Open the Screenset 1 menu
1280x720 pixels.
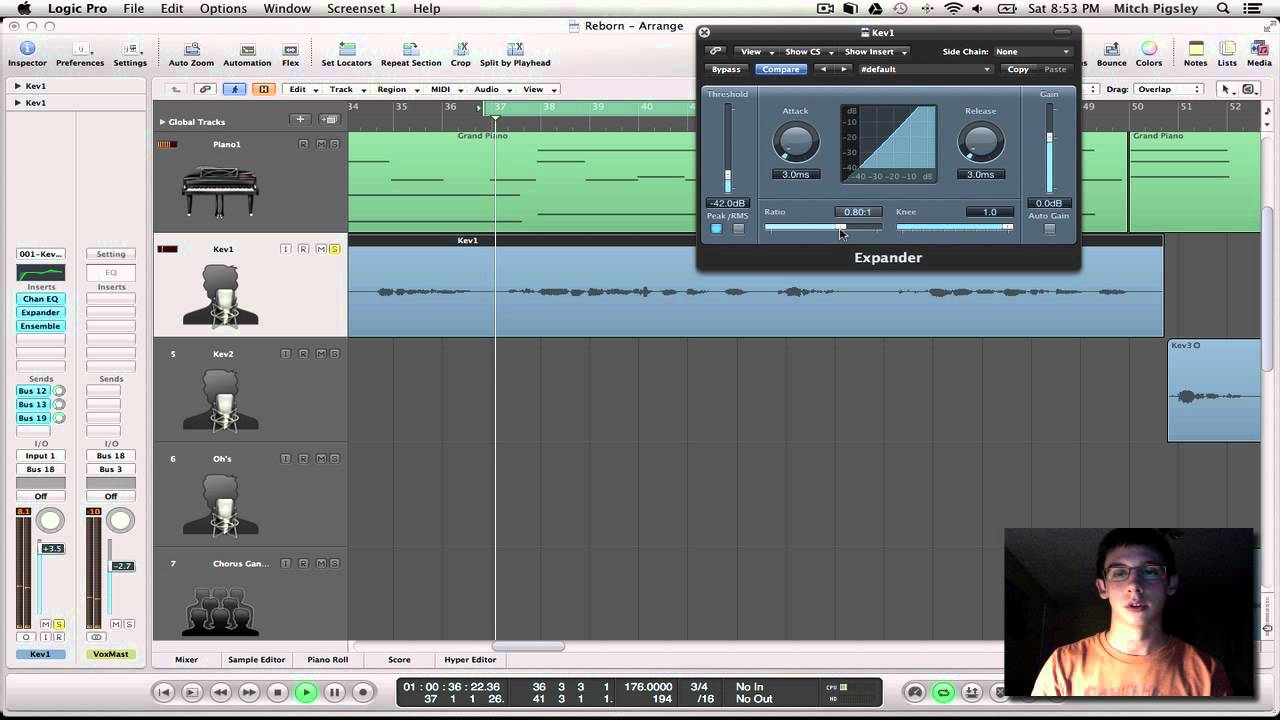[x=361, y=9]
